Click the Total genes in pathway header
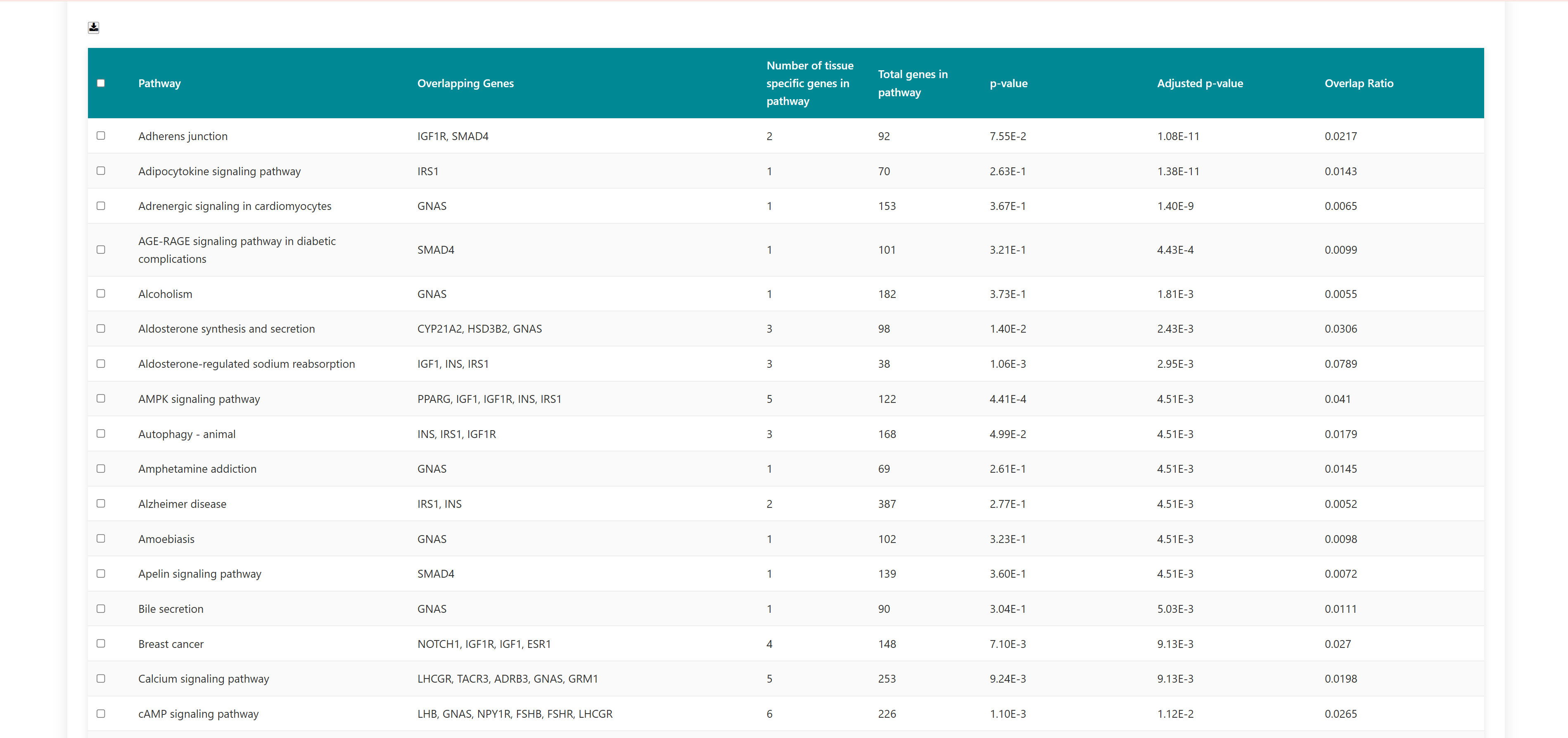 912,83
